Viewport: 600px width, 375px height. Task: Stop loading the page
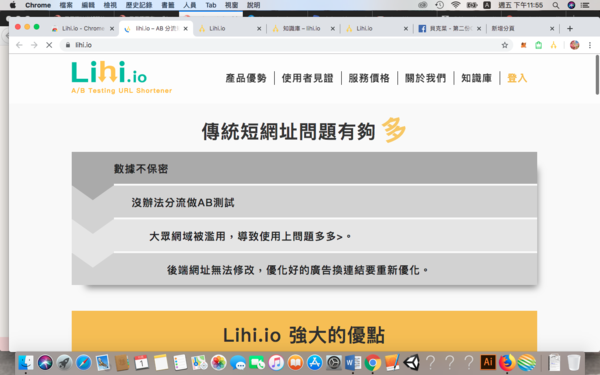(x=49, y=45)
